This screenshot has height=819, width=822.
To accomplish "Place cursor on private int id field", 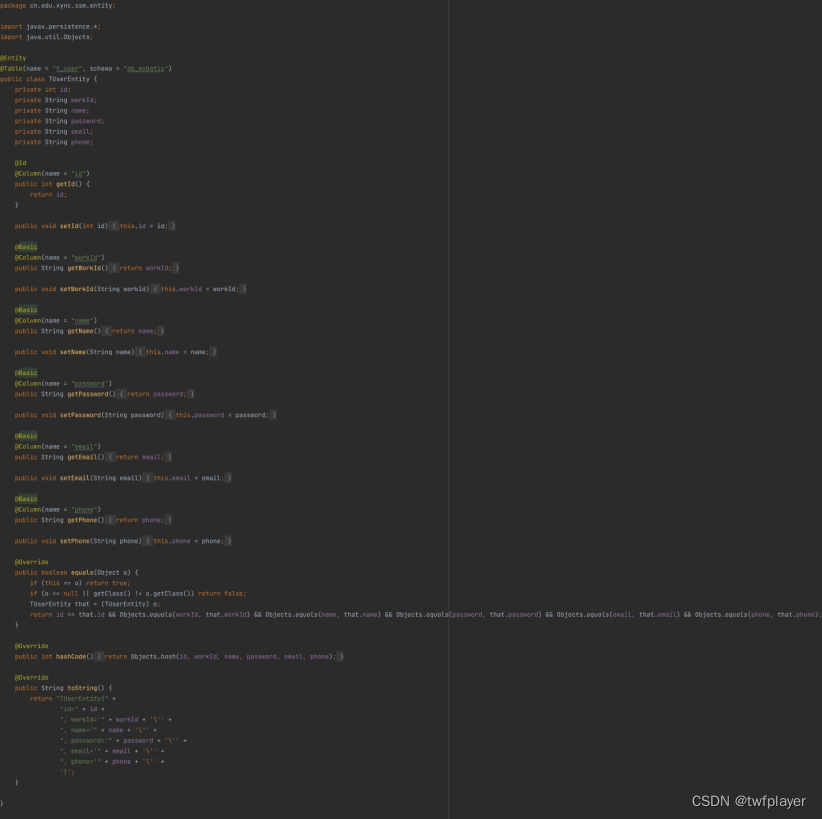I will 42,90.
